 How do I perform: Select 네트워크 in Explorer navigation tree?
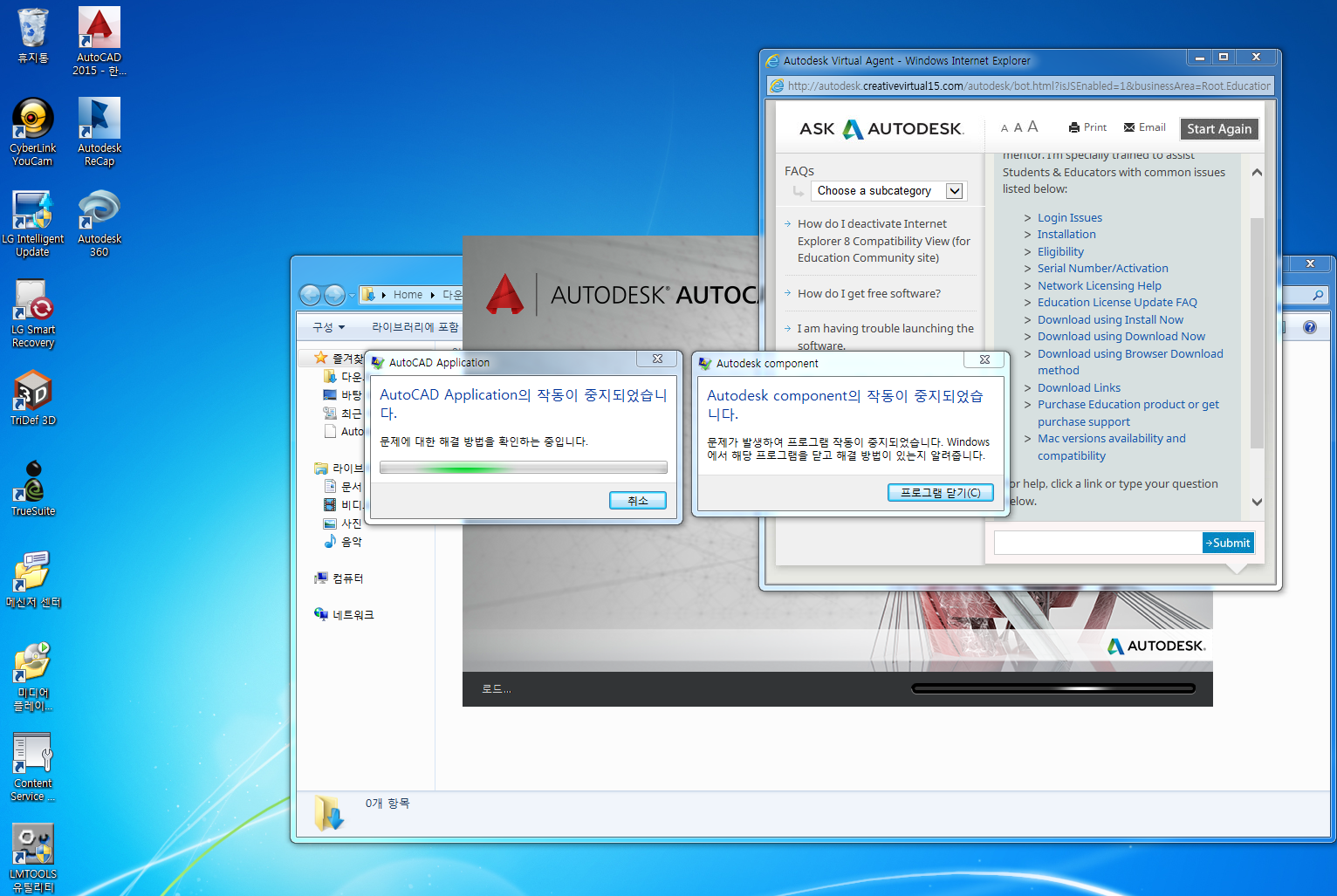click(344, 615)
